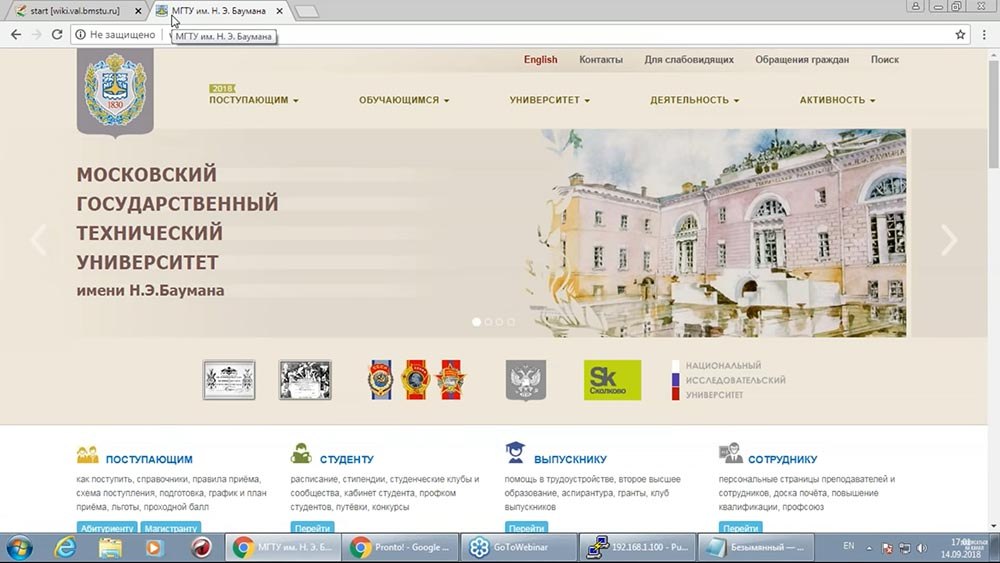Open the media player taskbar icon

pos(154,548)
